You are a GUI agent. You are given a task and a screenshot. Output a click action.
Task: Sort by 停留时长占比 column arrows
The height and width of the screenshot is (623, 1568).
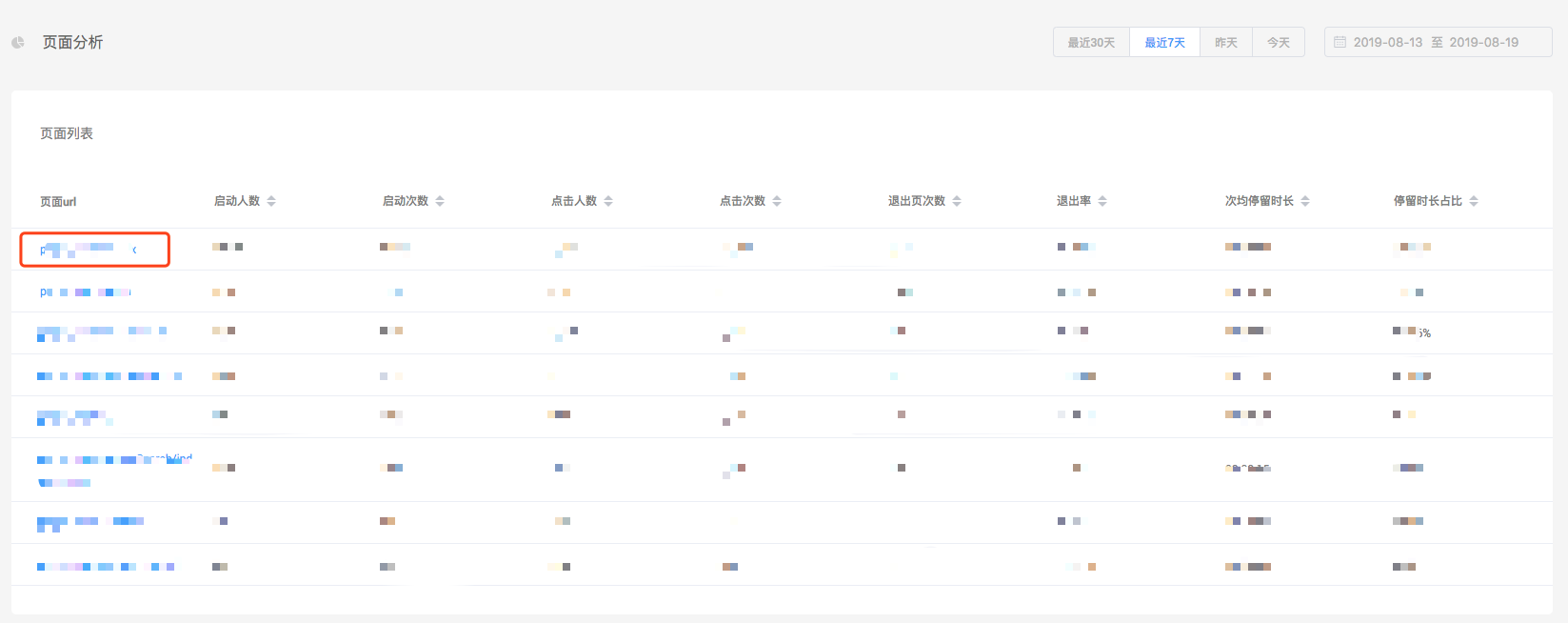pyautogui.click(x=1474, y=201)
